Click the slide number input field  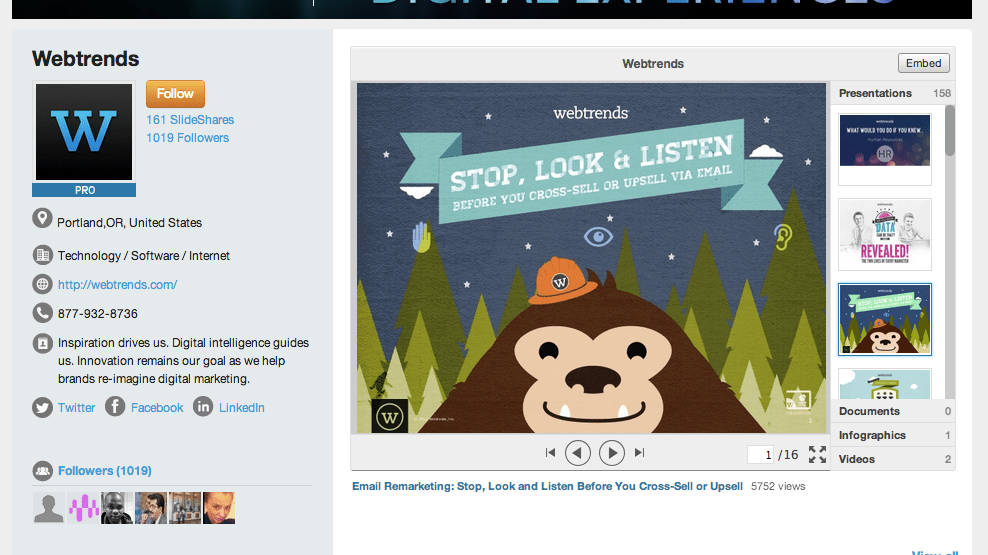(761, 454)
